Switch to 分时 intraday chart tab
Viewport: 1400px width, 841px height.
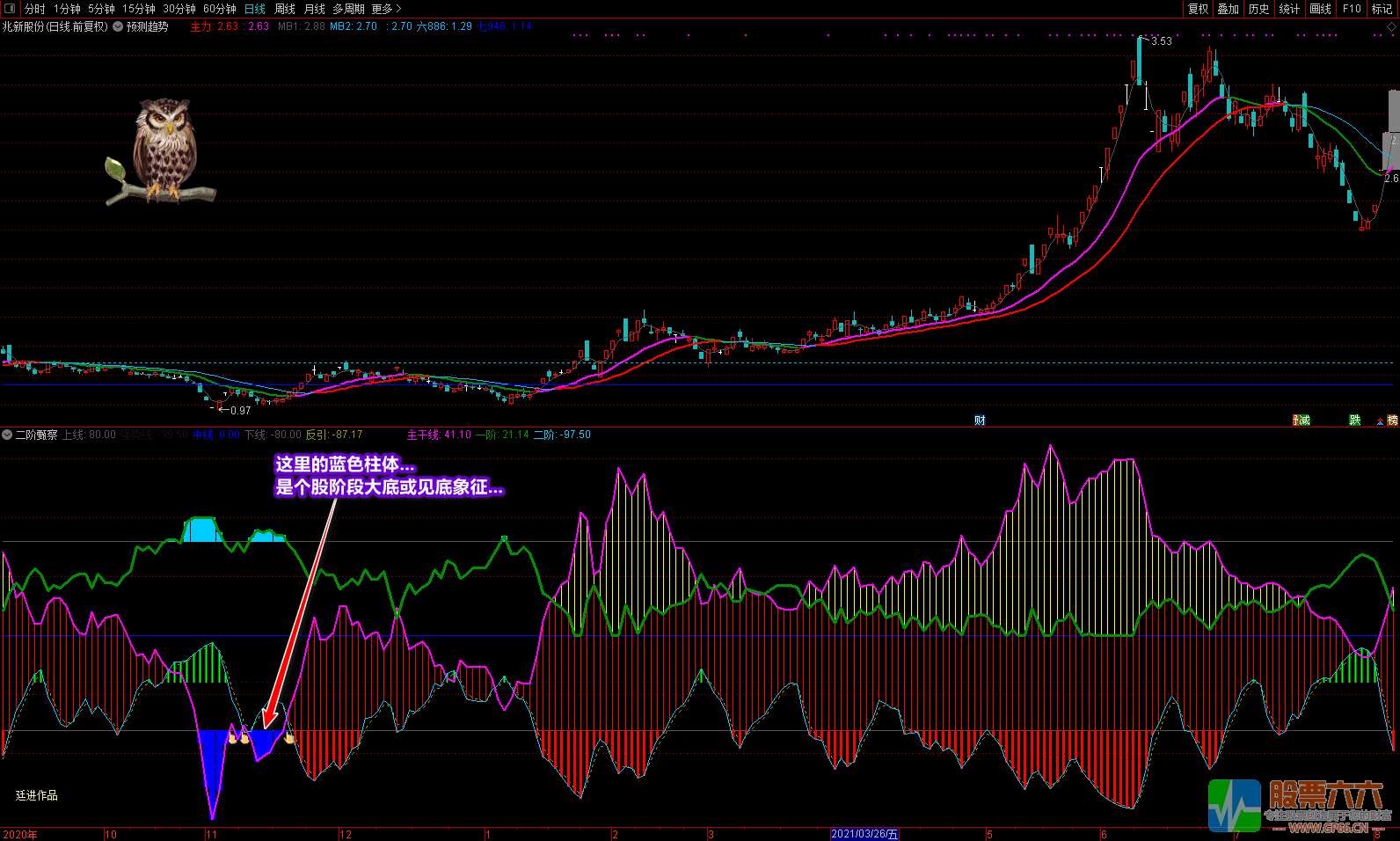pos(35,9)
